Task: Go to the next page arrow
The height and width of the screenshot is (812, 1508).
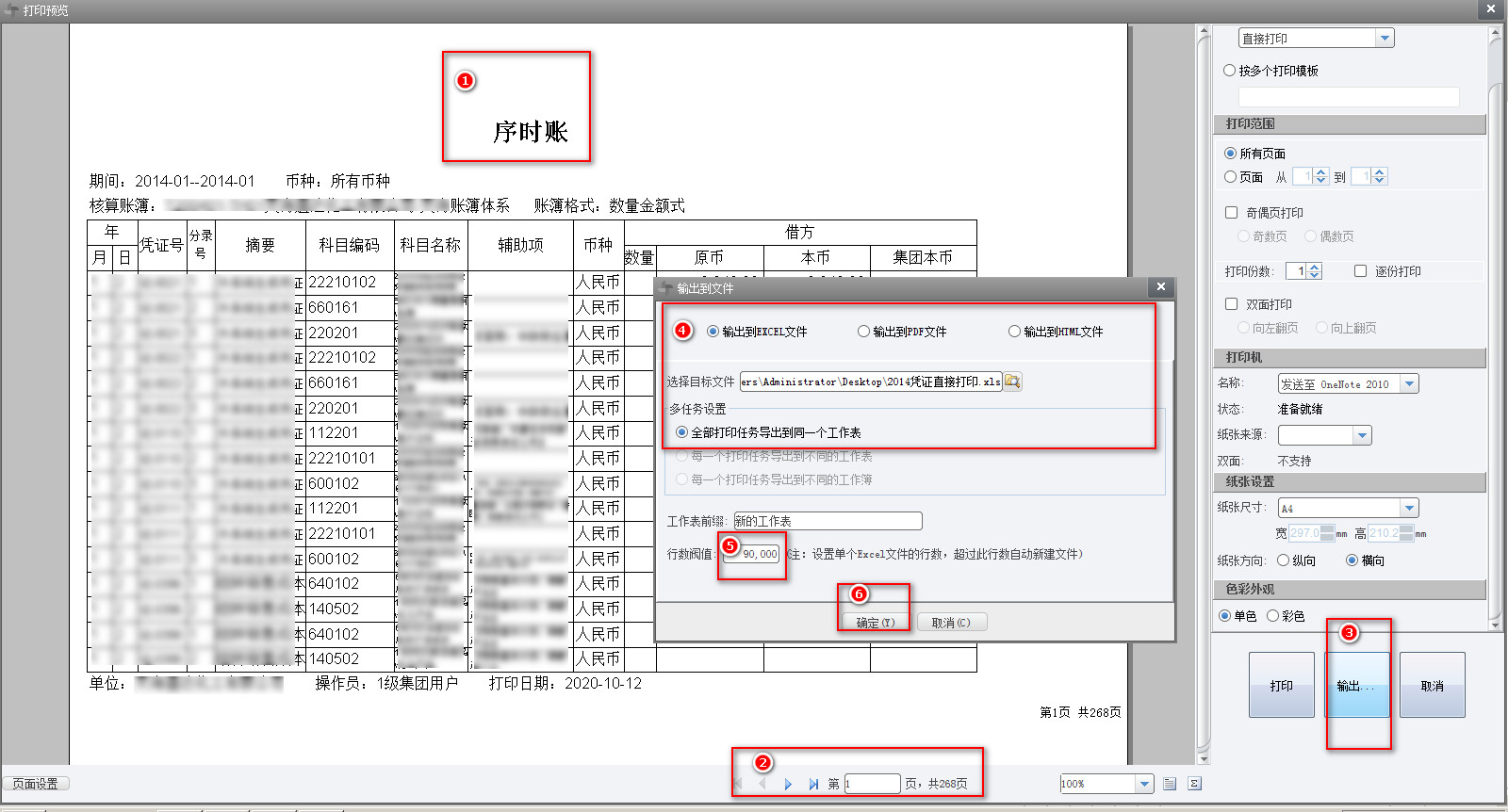Action: 788,784
